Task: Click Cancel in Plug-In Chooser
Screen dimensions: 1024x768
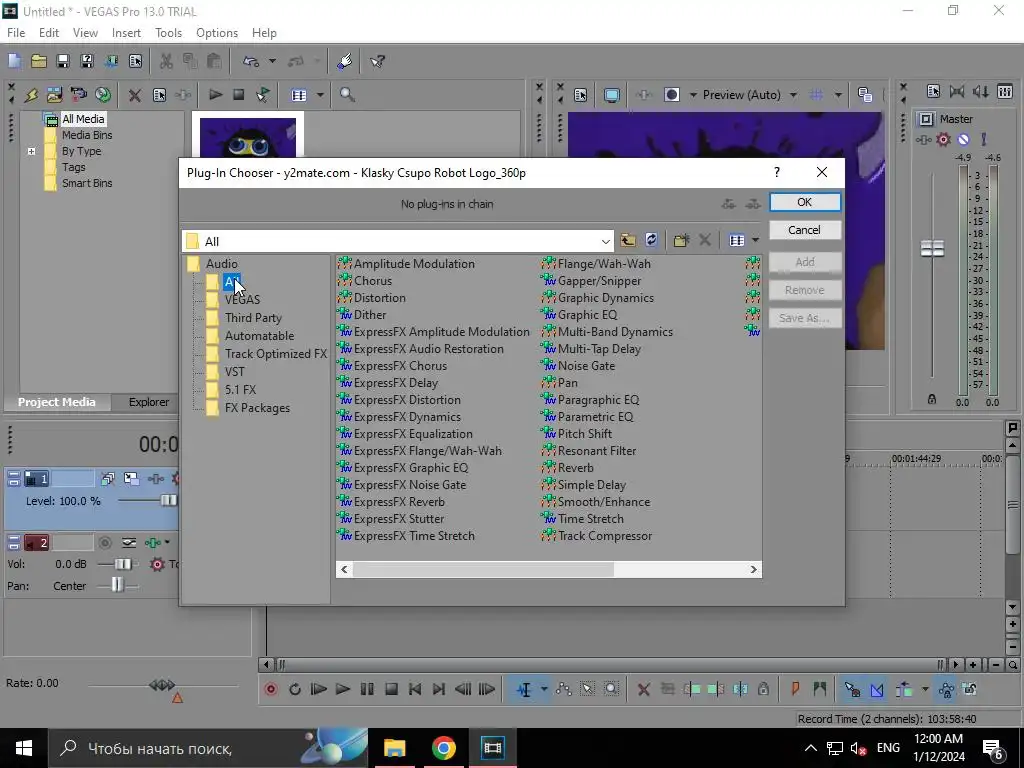Action: (805, 230)
